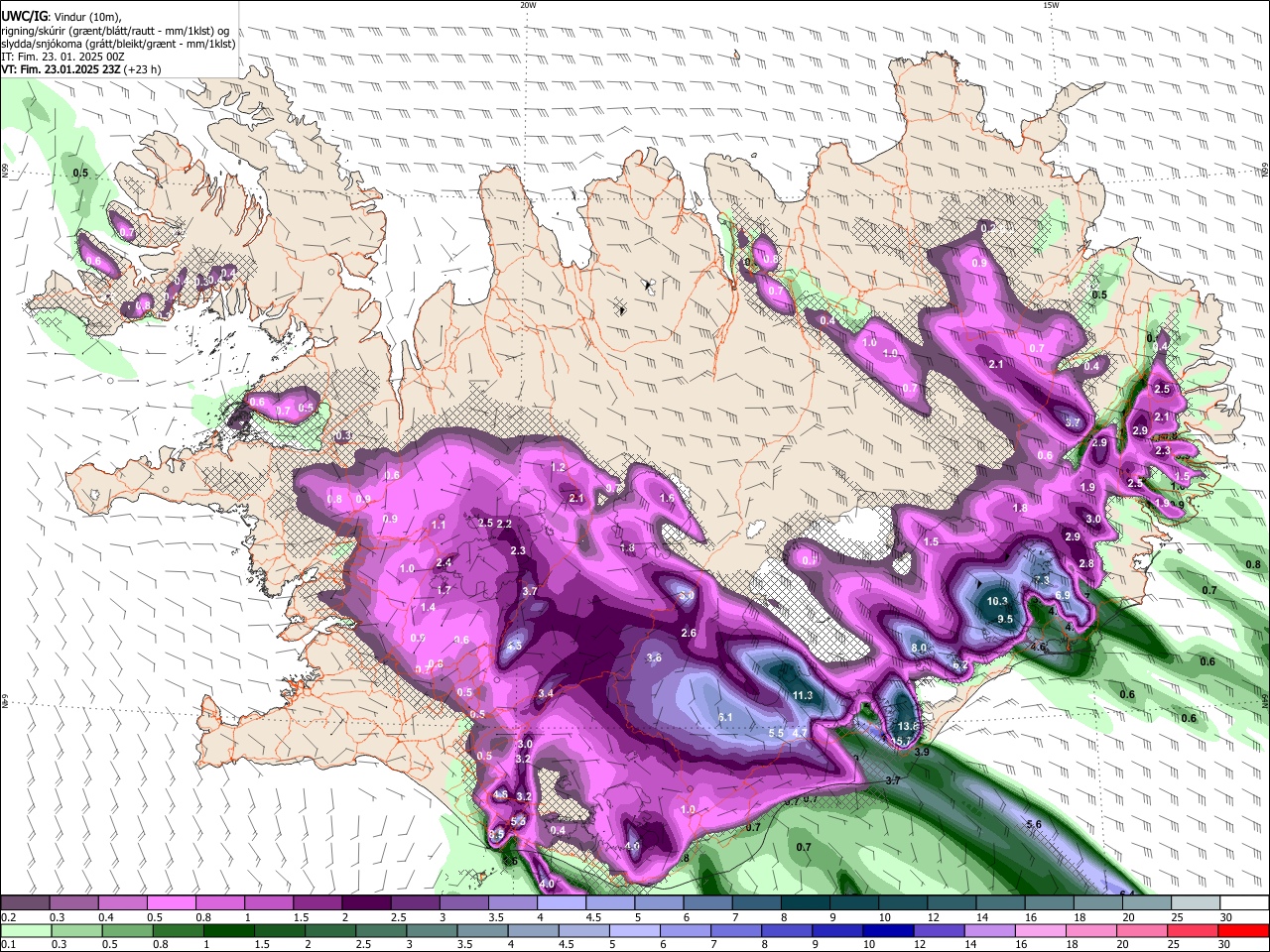Click the bright magenta swatch between 0.5 and 0.8, upper legend
The width and height of the screenshot is (1270, 952).
(x=173, y=903)
